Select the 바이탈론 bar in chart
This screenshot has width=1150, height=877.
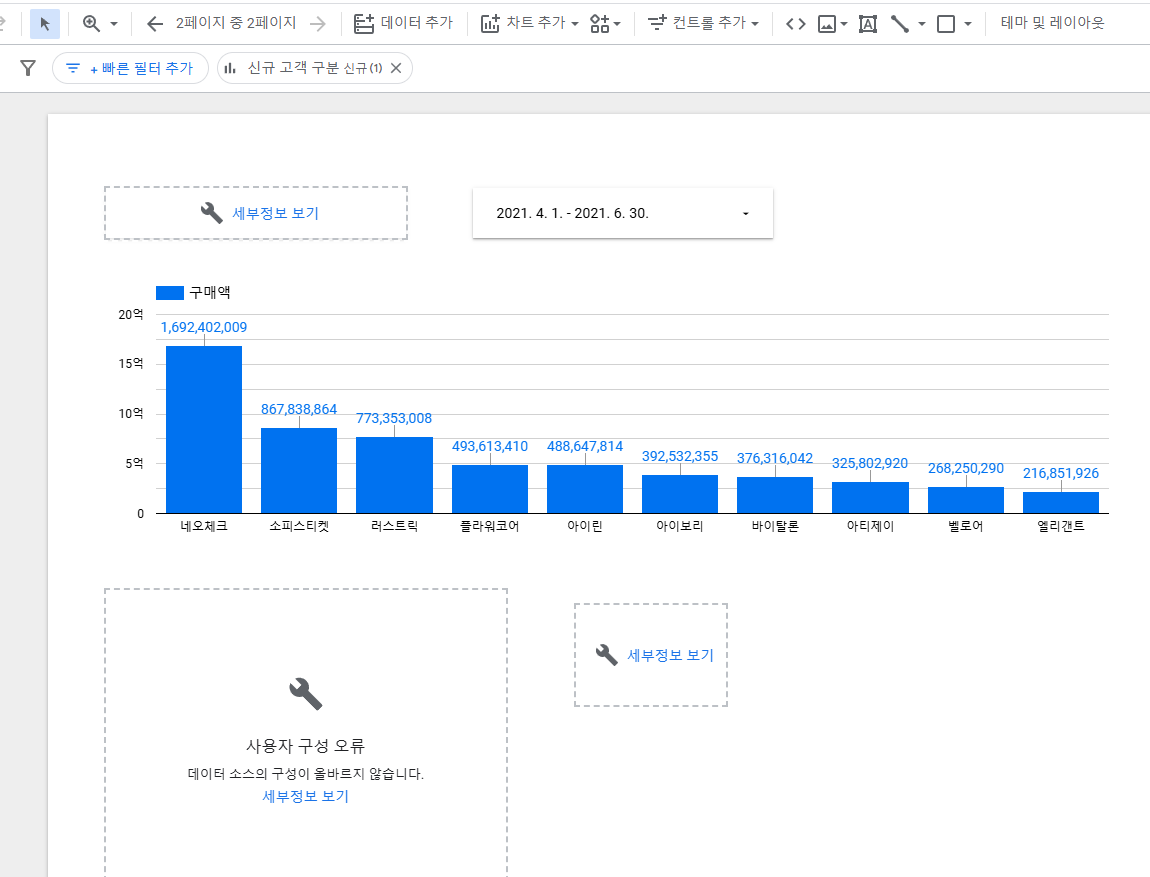click(x=775, y=495)
